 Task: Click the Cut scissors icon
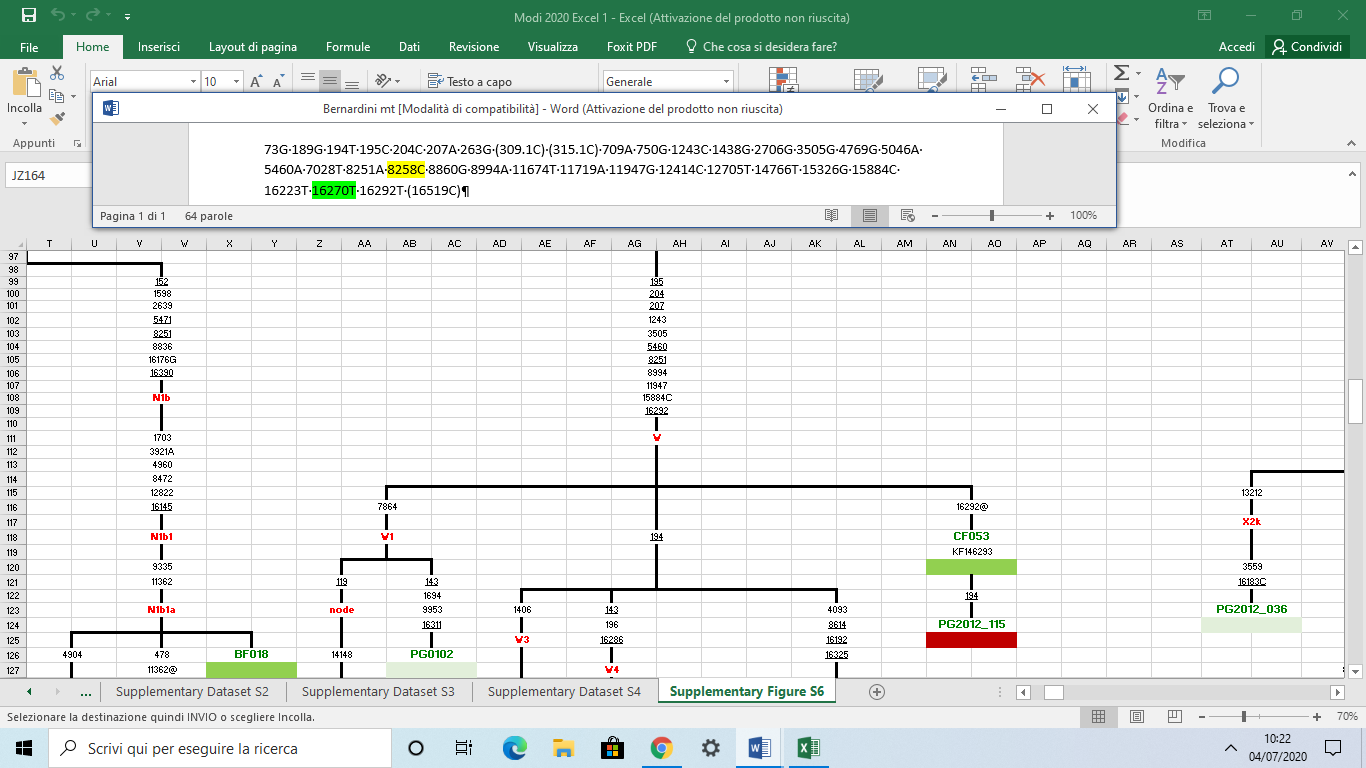click(x=57, y=73)
